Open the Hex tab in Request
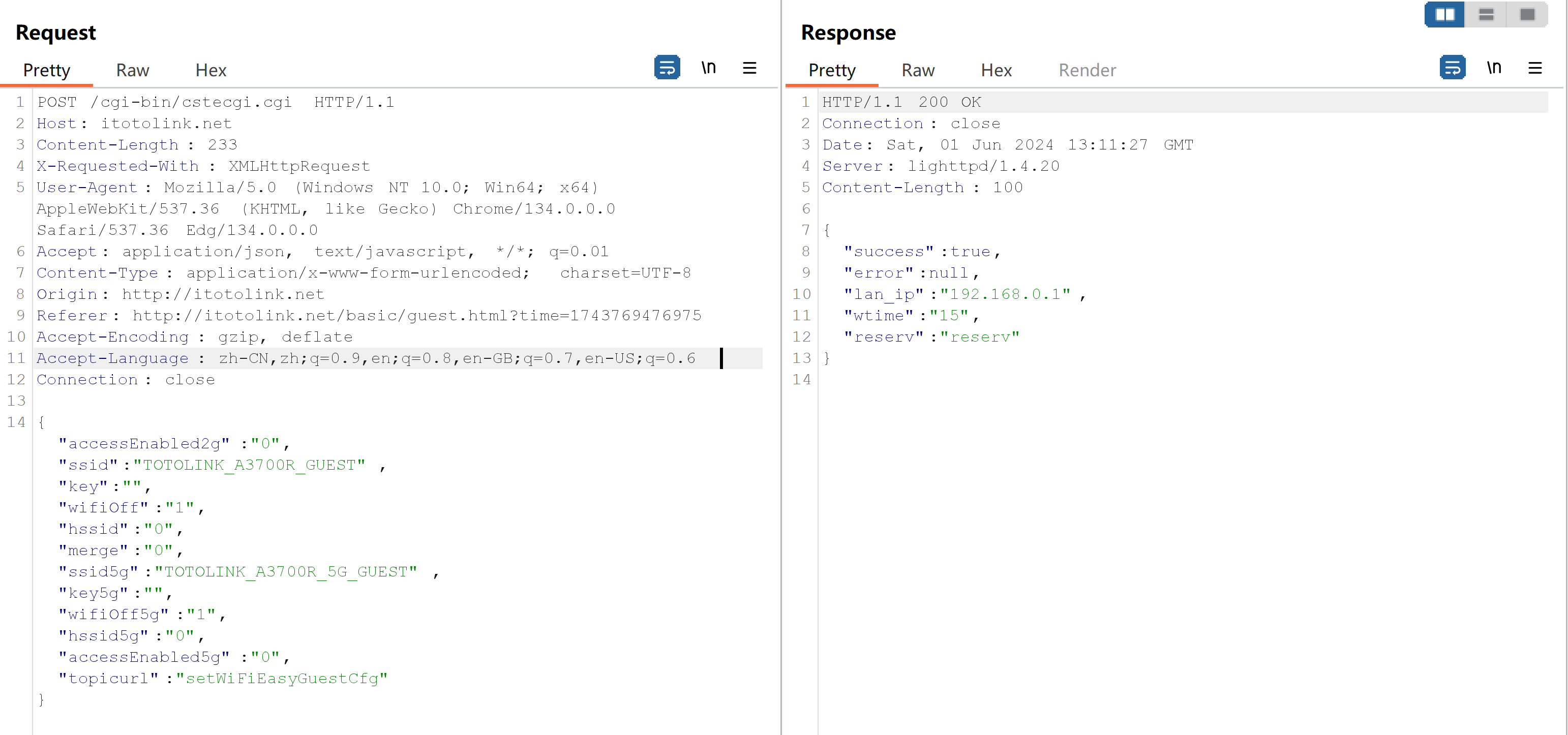This screenshot has height=735, width=1568. (x=210, y=71)
